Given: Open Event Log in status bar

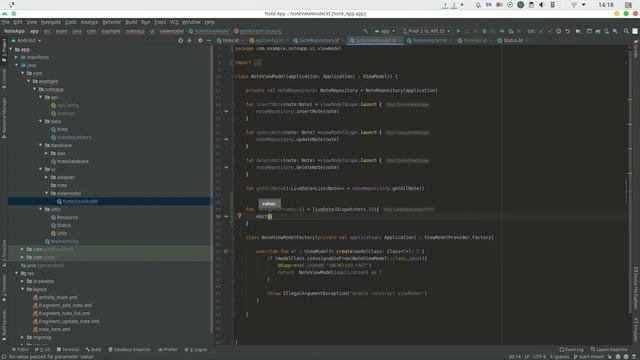Looking at the screenshot, I should pyautogui.click(x=571, y=349).
